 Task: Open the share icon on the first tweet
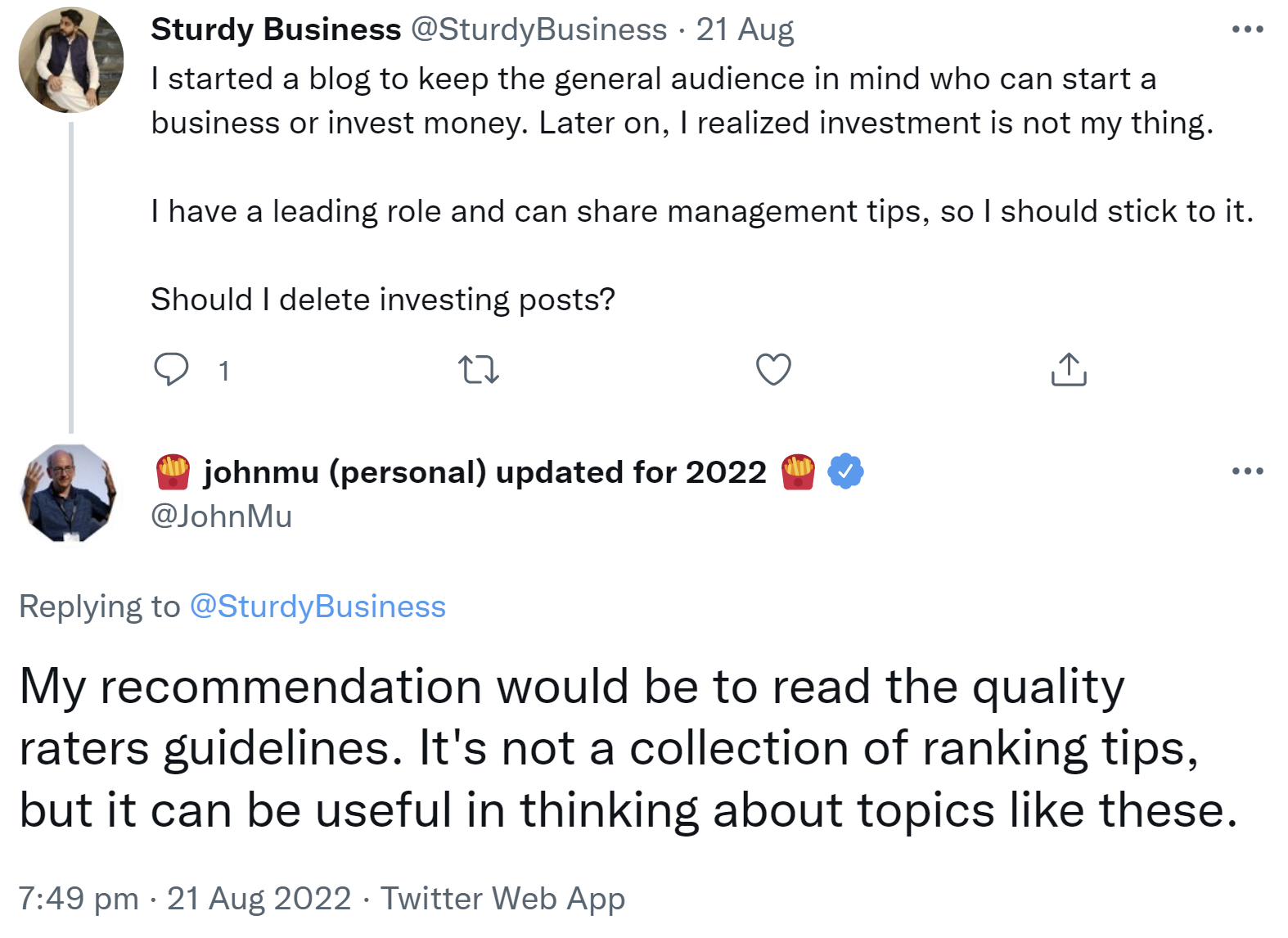(x=1068, y=371)
